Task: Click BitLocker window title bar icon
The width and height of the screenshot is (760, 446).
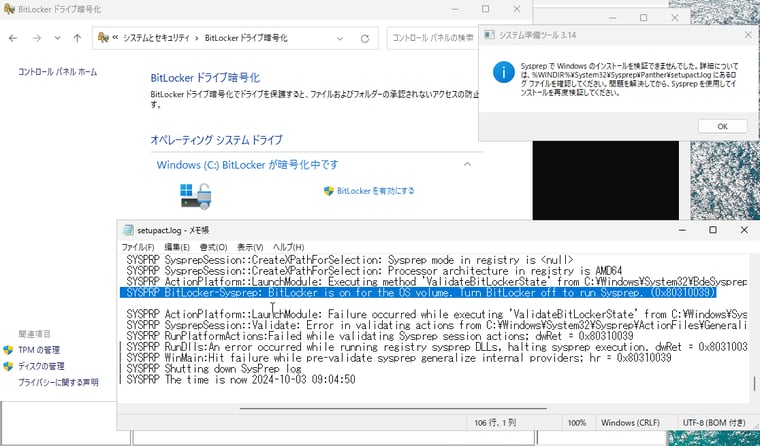Action: click(x=9, y=9)
